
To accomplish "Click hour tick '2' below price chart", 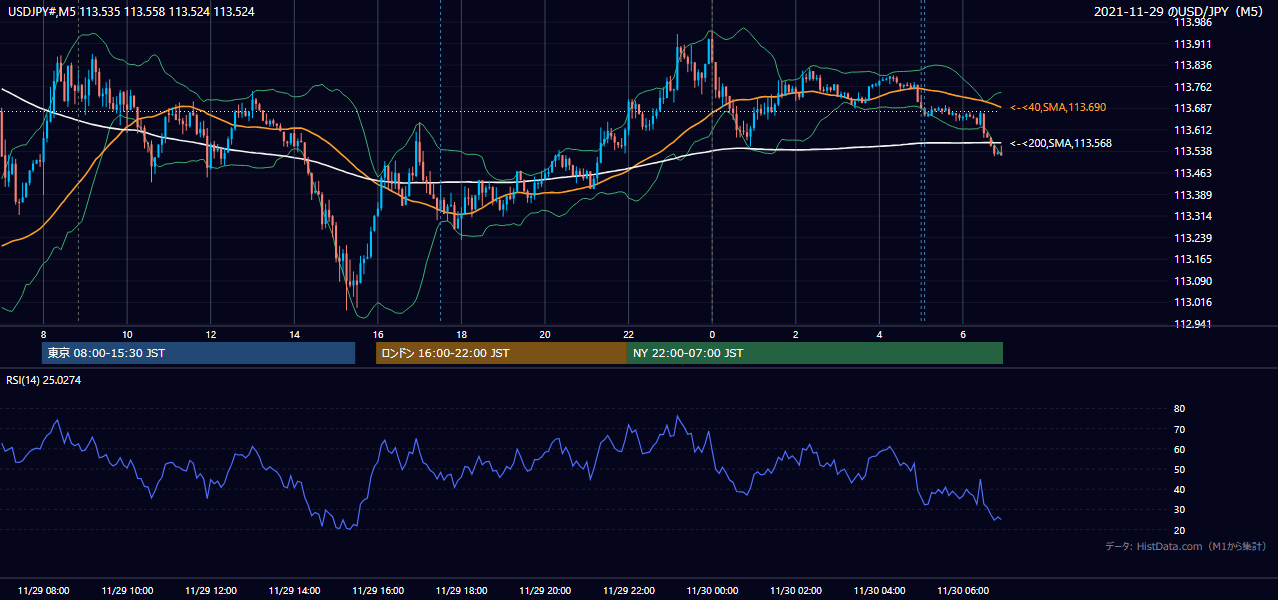I will pos(796,334).
